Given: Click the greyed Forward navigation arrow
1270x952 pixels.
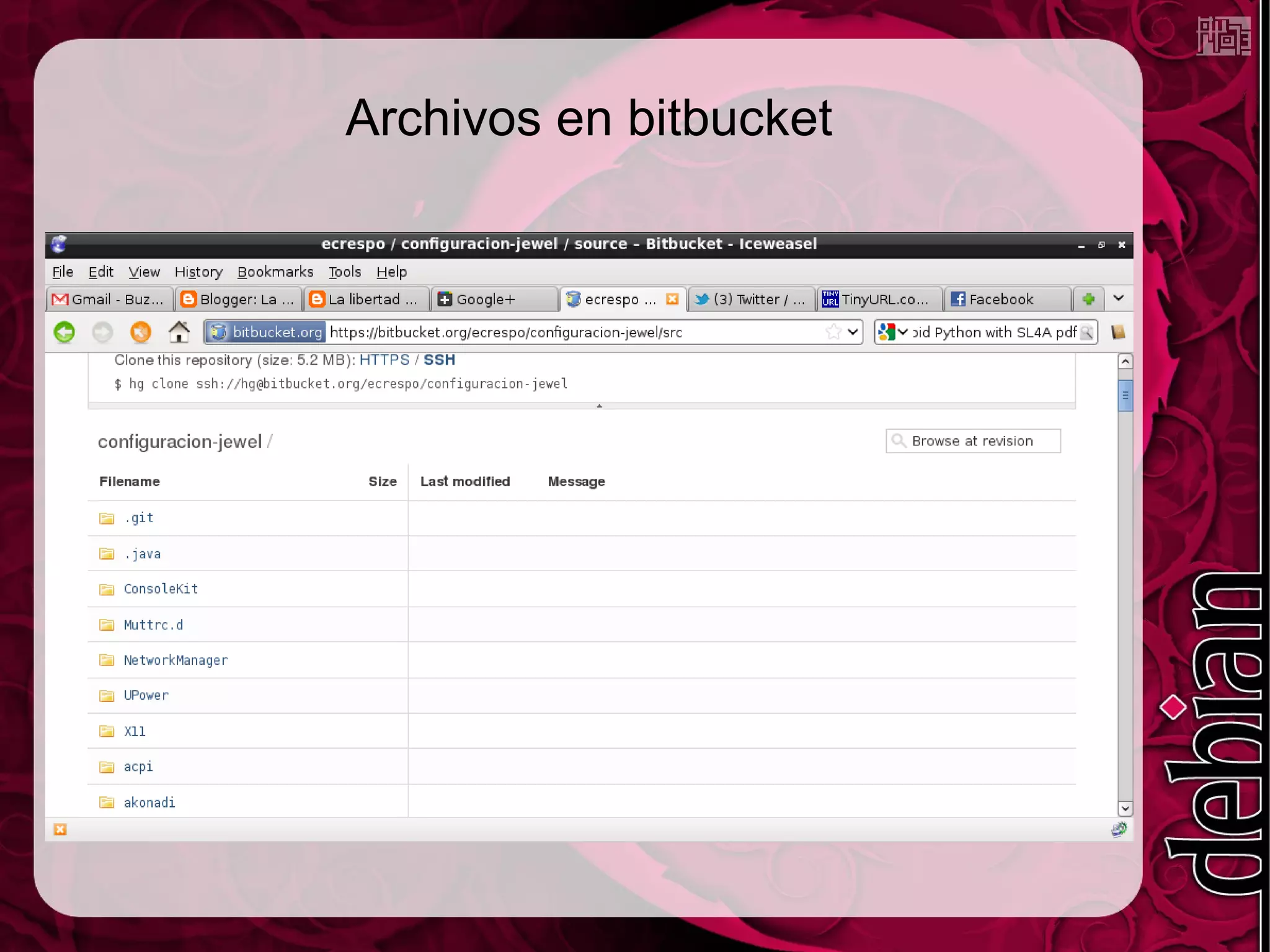Looking at the screenshot, I should coord(102,332).
